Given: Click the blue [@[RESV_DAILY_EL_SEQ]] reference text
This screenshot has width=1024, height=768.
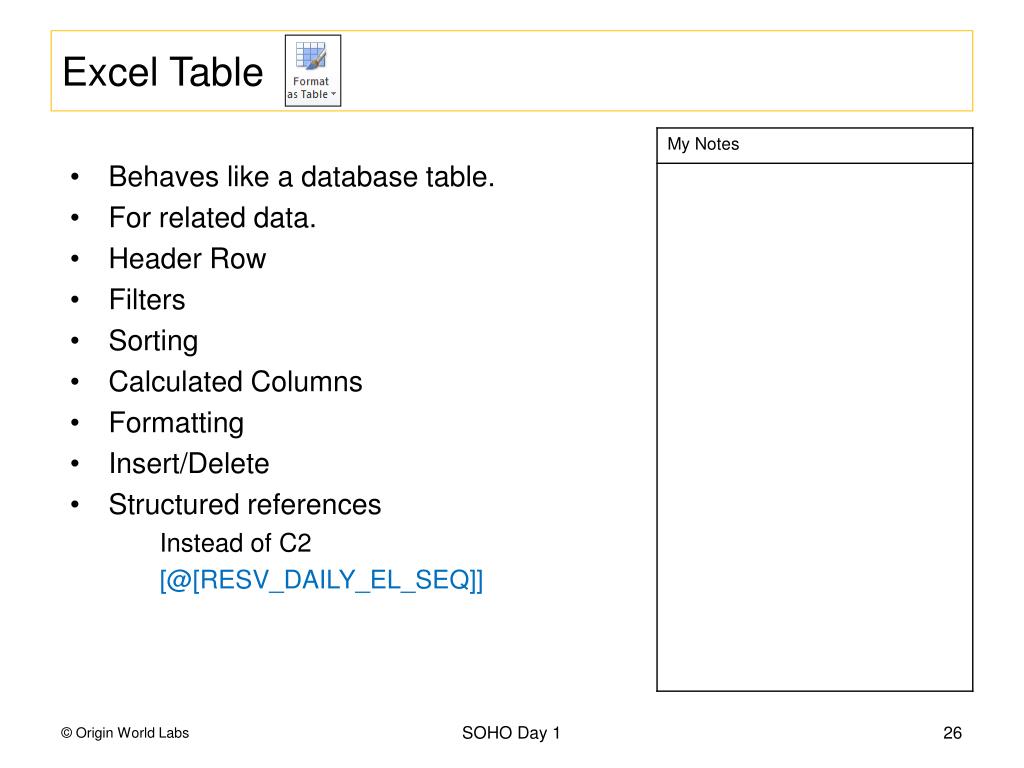Looking at the screenshot, I should click(x=321, y=580).
